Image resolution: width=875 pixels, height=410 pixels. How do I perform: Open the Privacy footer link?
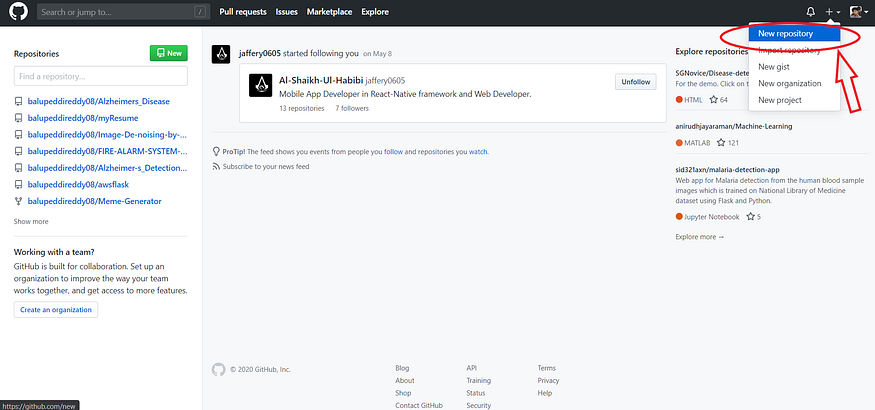coord(549,381)
